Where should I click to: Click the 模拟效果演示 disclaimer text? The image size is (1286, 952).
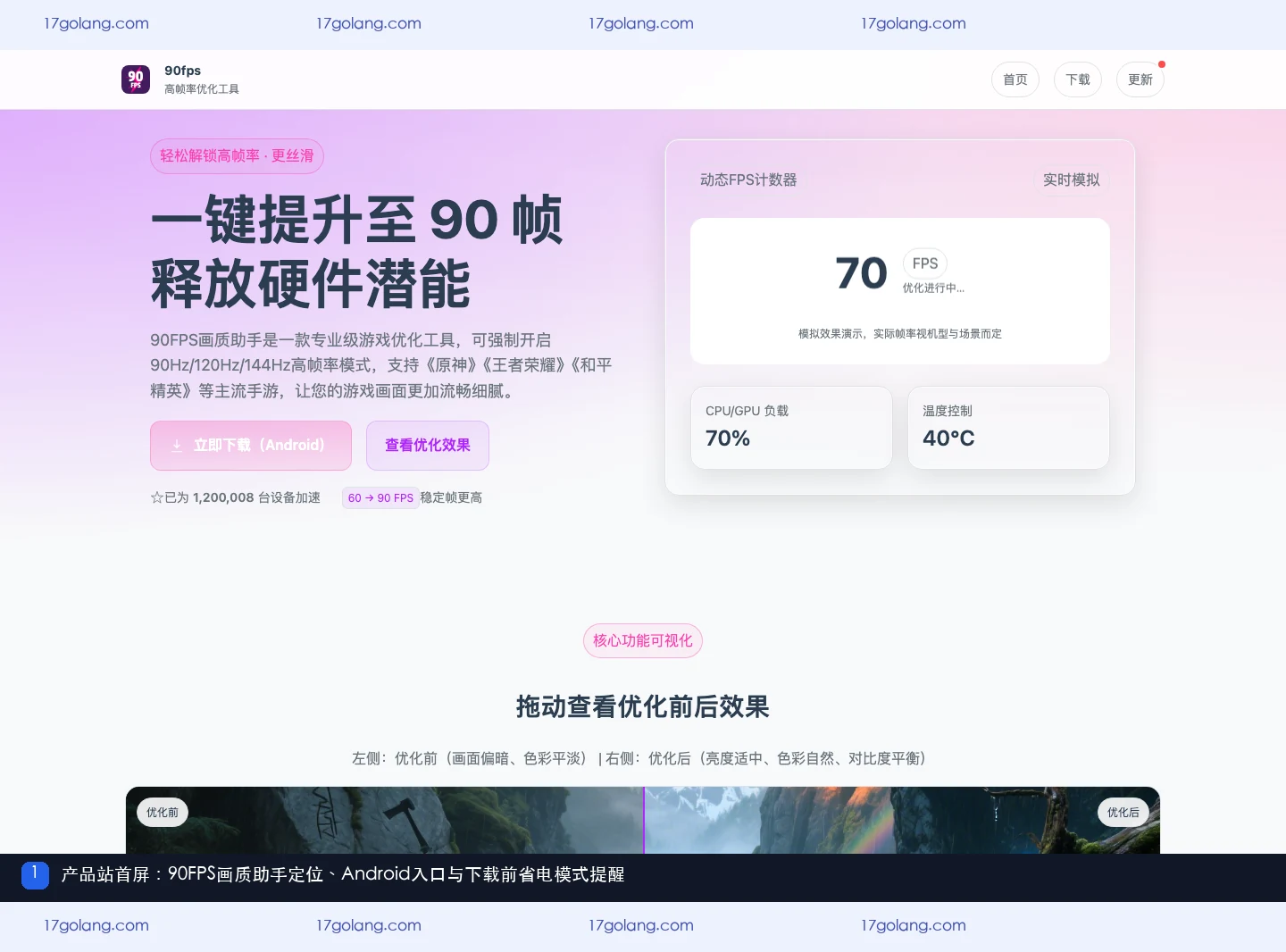(x=900, y=333)
